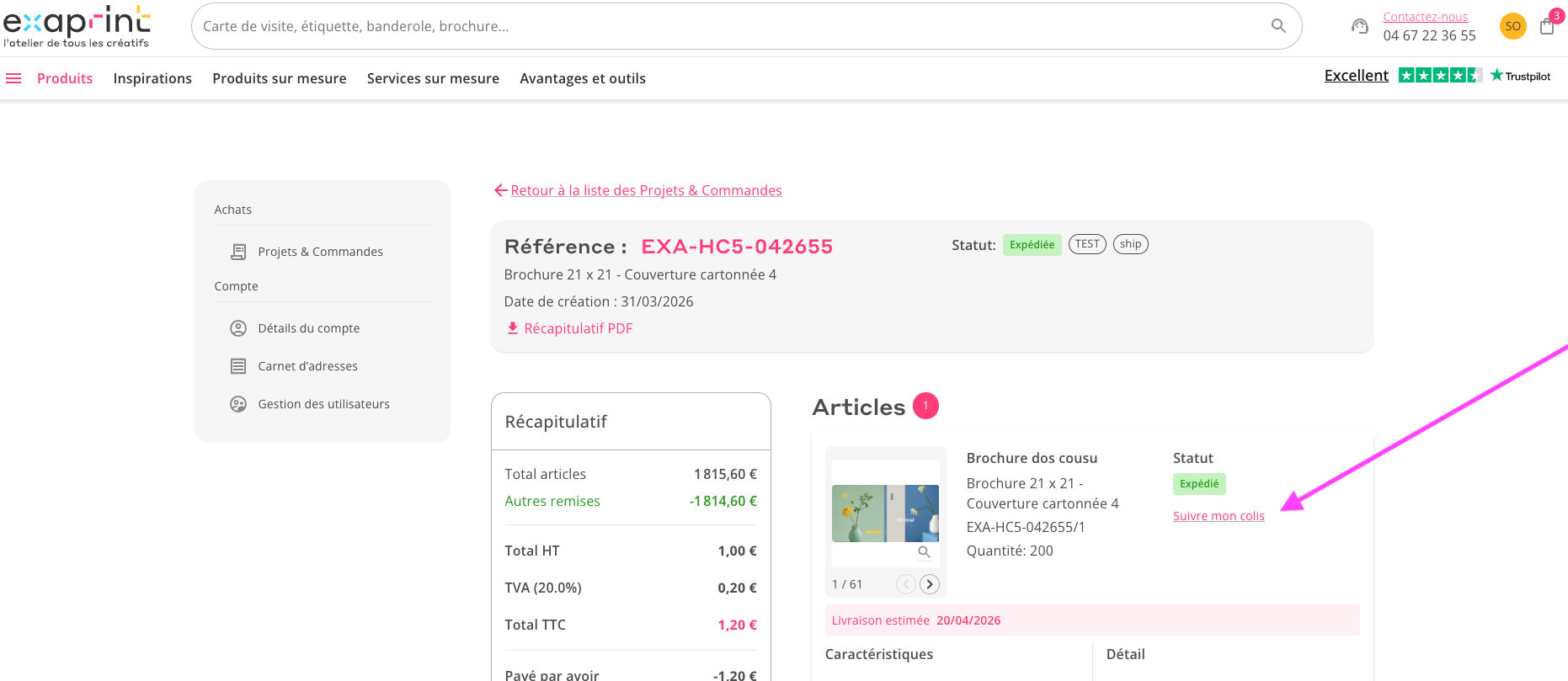Click the brochure cover thumbnail

[885, 513]
